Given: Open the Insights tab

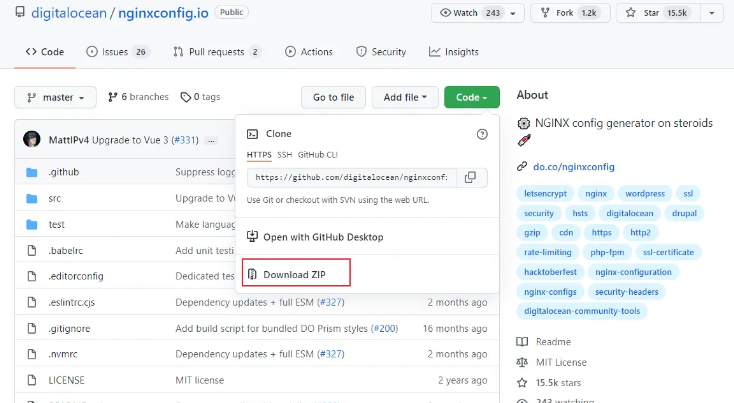Looking at the screenshot, I should (454, 52).
